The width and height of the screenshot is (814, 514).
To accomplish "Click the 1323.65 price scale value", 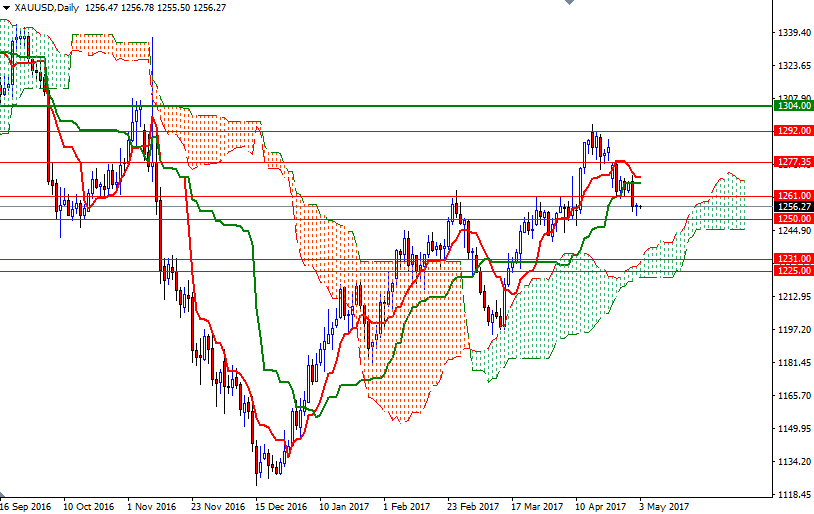I will point(794,65).
